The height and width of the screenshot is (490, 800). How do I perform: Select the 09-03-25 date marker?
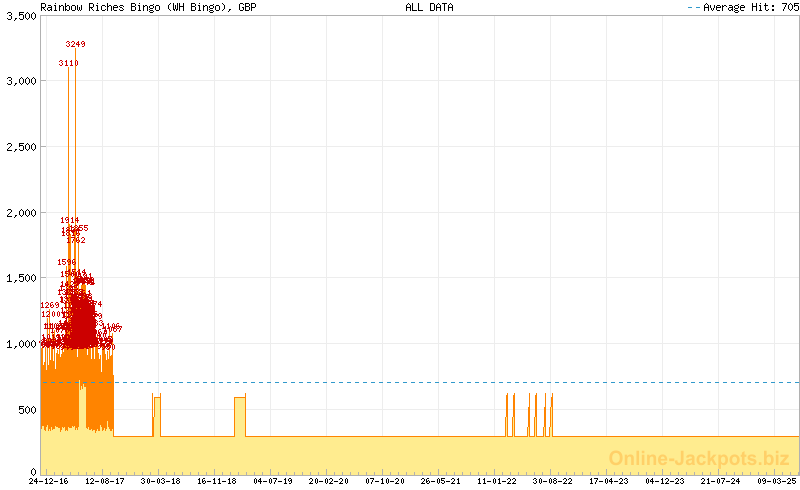(x=777, y=481)
